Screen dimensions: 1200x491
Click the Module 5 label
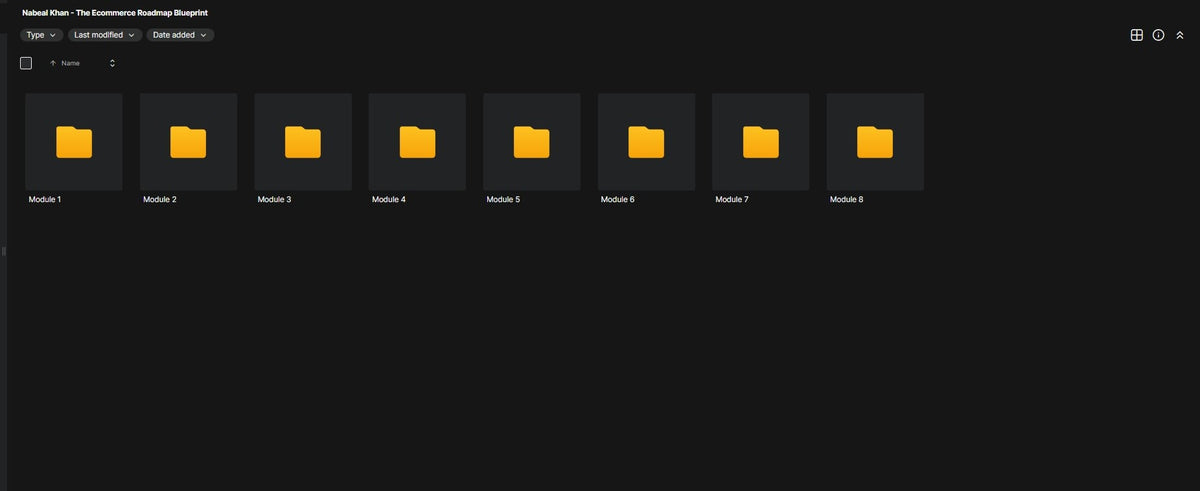(503, 200)
